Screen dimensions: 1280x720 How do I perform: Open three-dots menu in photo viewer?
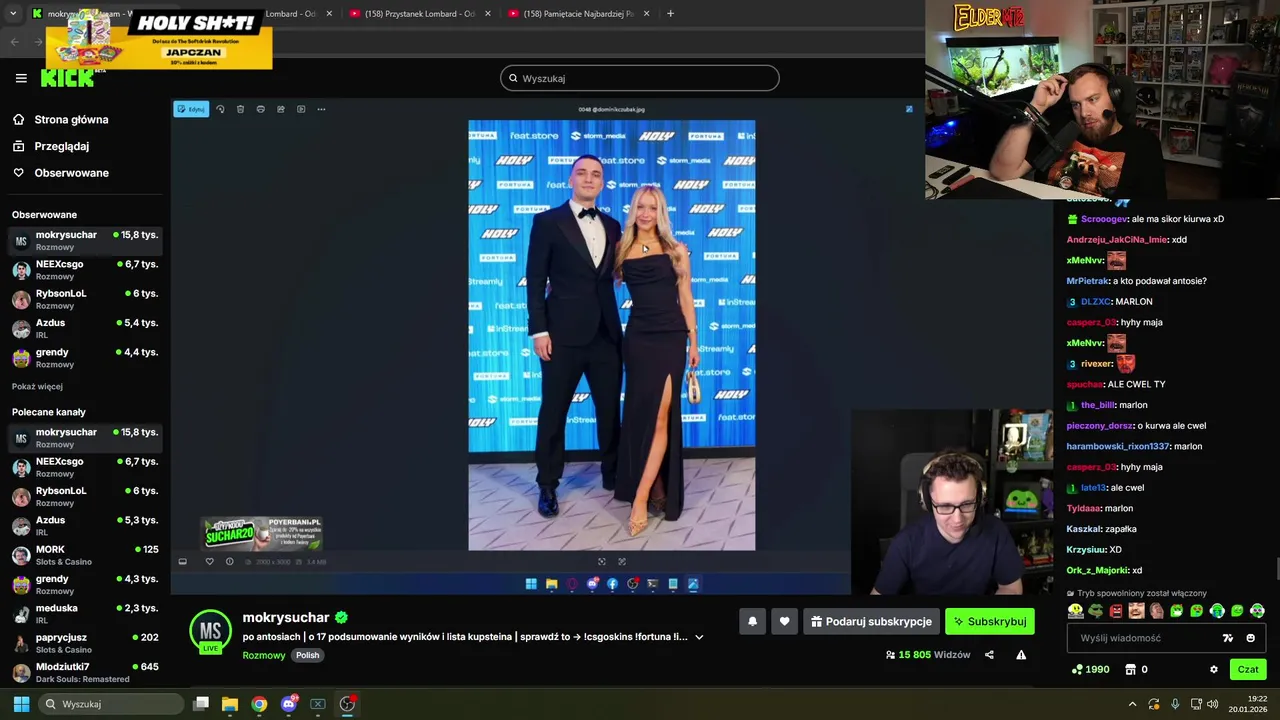[321, 109]
